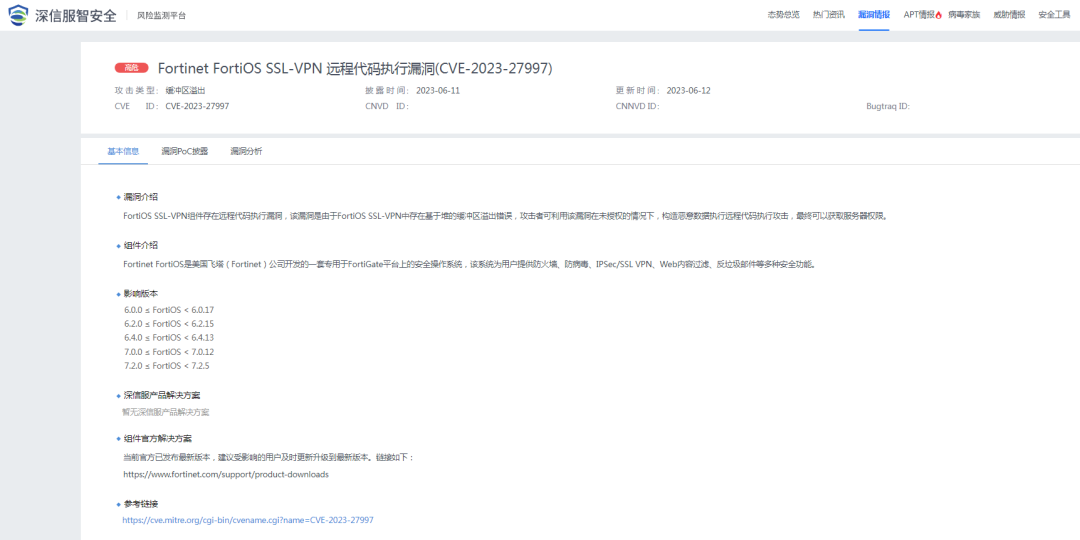Click the 深信服产品解决方案 section heading
Screen dimensions: 1080x540
(x=162, y=395)
